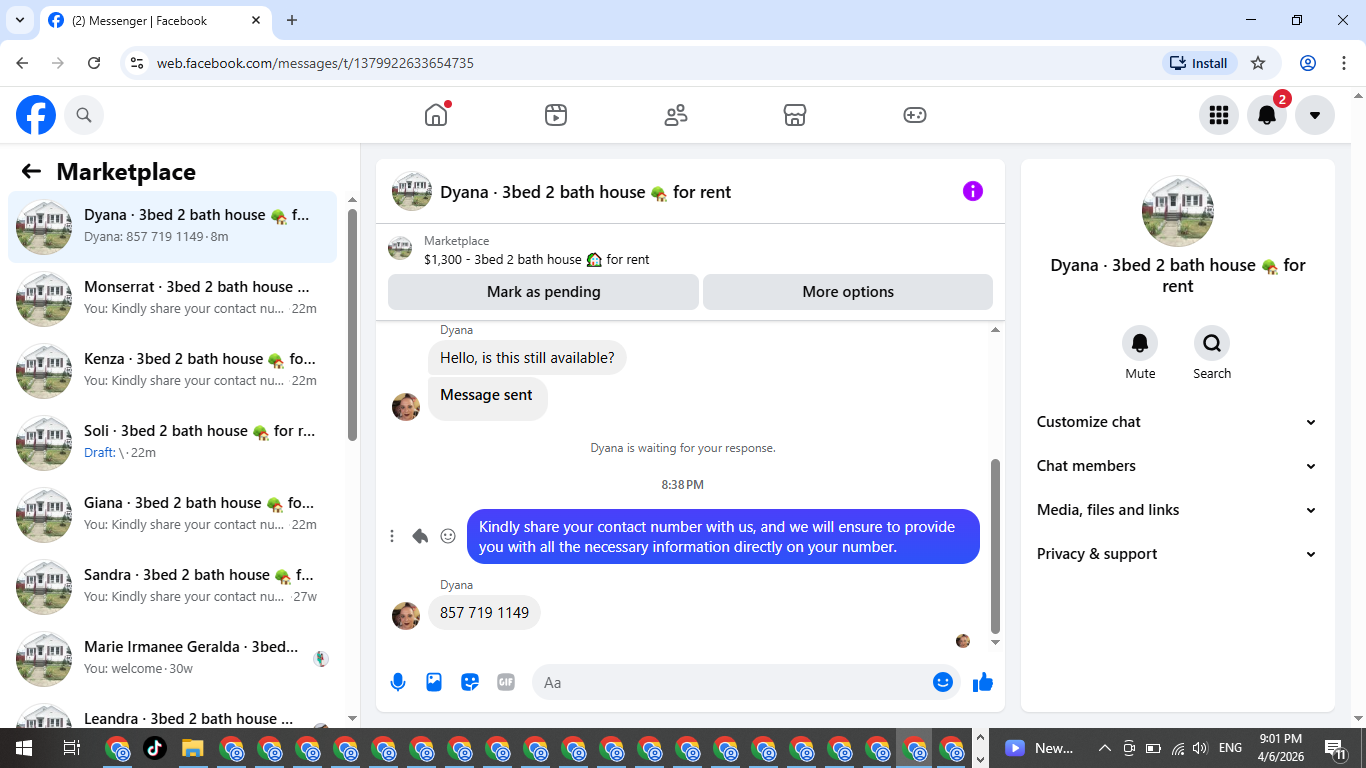1366x768 pixels.
Task: Expand Privacy & support section
Action: [x=1177, y=554]
